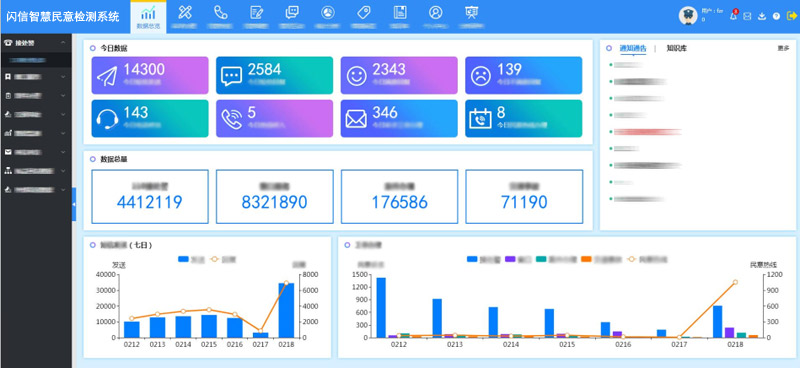Viewport: 800px width, 368px height.
Task: Click the yellow logout arrow icon
Action: [791, 16]
